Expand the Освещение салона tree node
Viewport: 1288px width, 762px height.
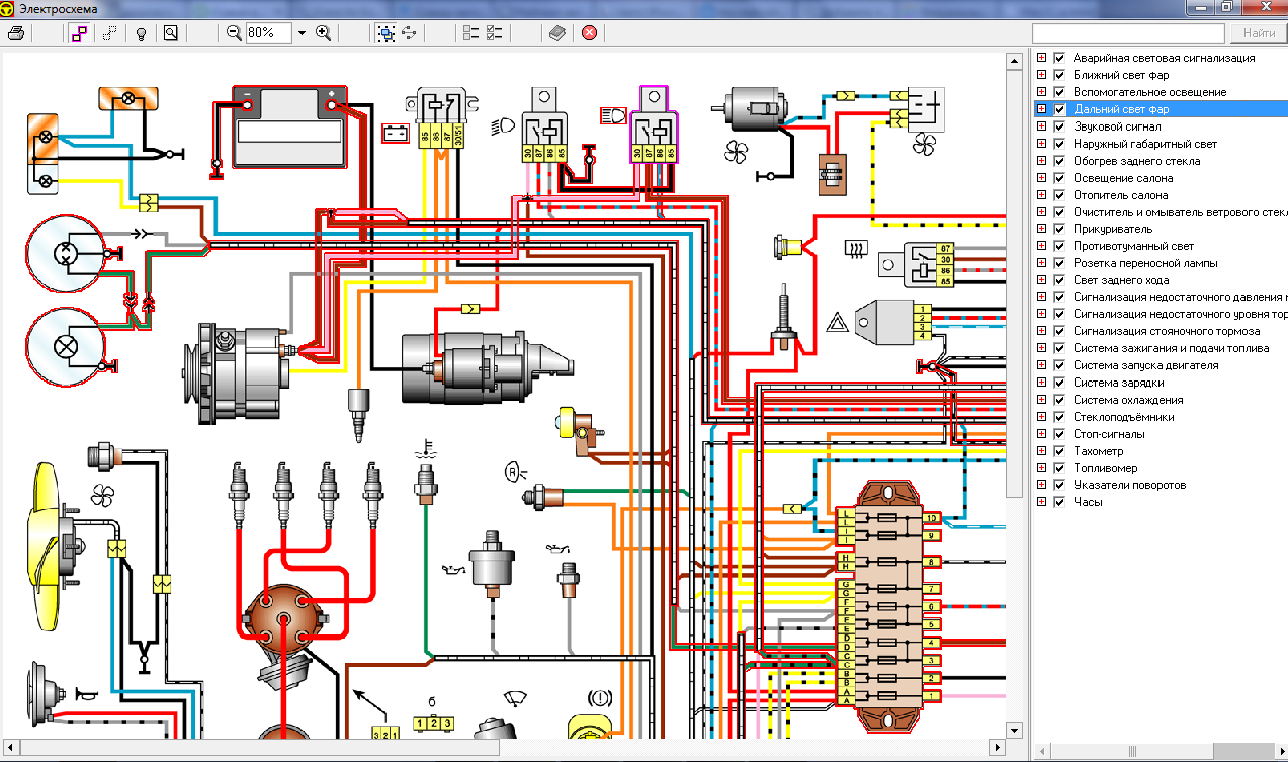point(1041,178)
